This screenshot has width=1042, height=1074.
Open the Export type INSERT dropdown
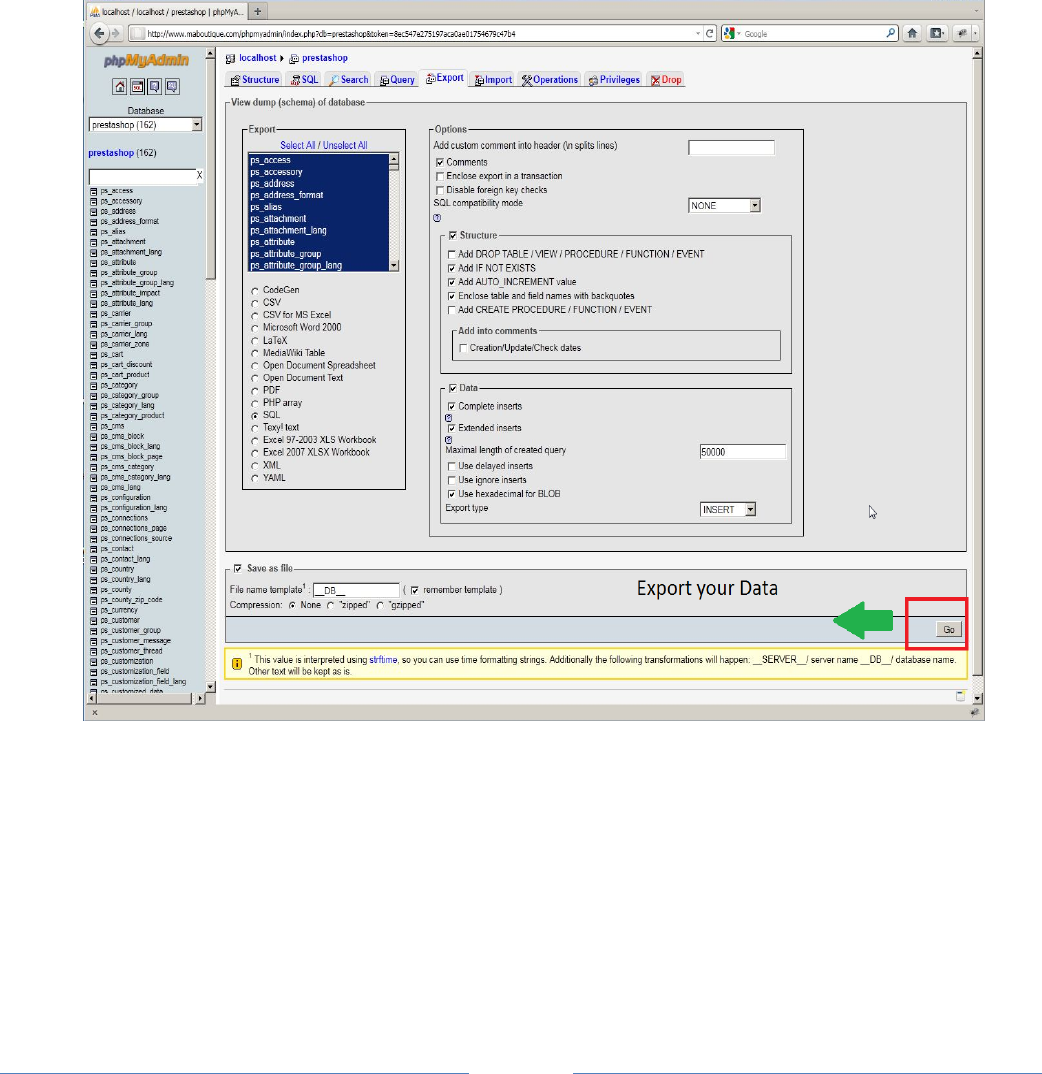tap(728, 510)
